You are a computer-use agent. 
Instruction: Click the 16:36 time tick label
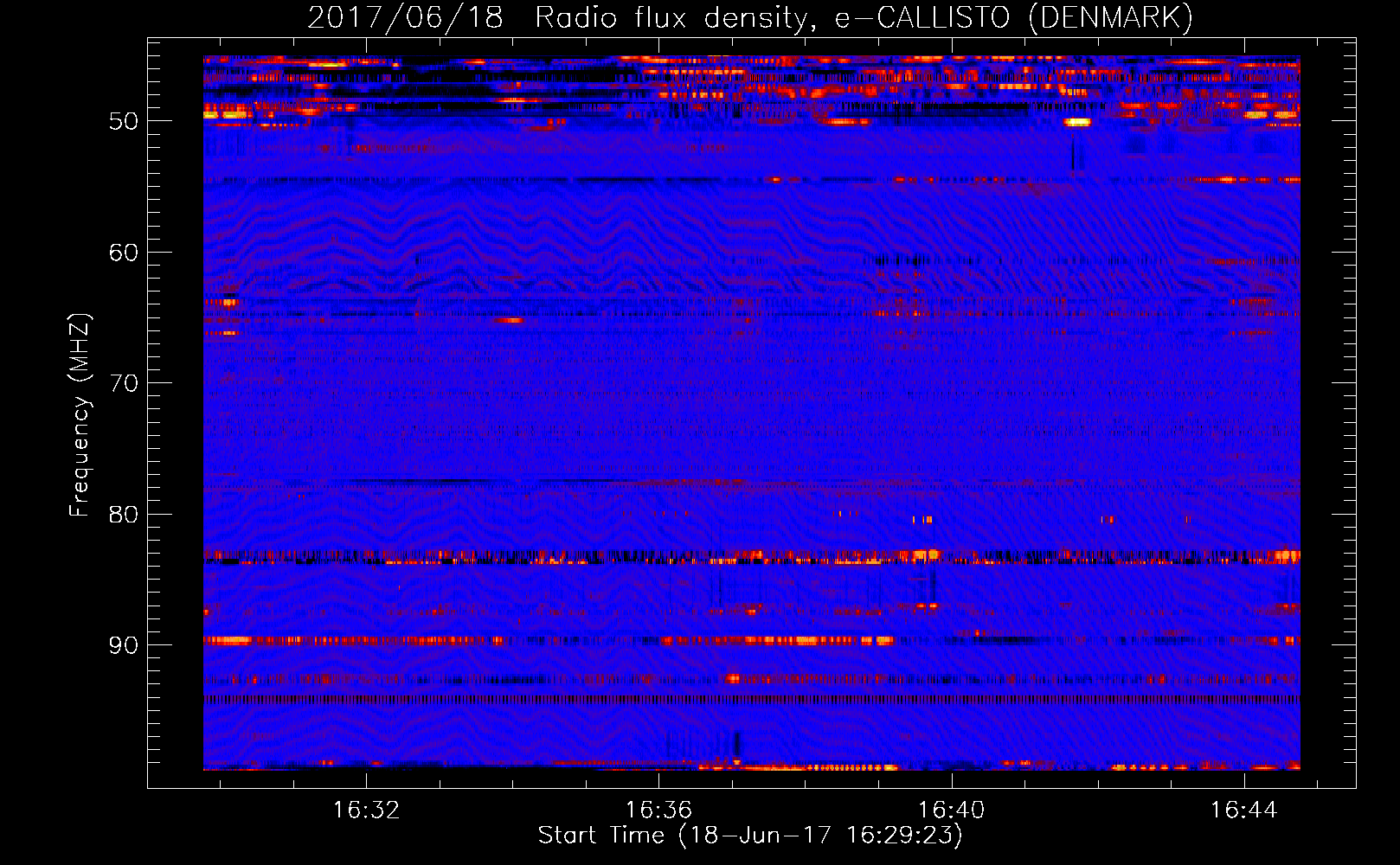658,811
